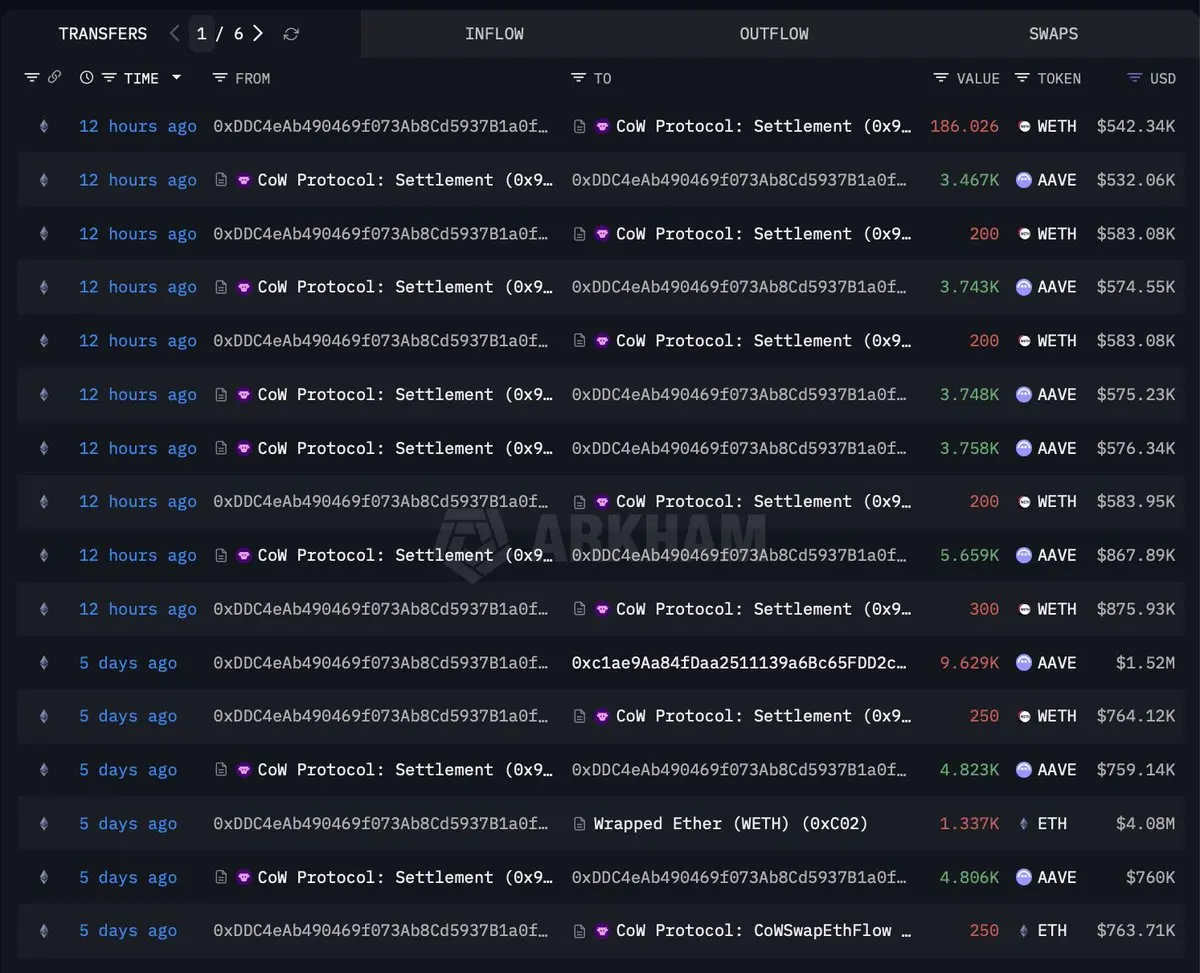The height and width of the screenshot is (973, 1200).
Task: Click WETH token in $542.34K row
Action: (1057, 126)
